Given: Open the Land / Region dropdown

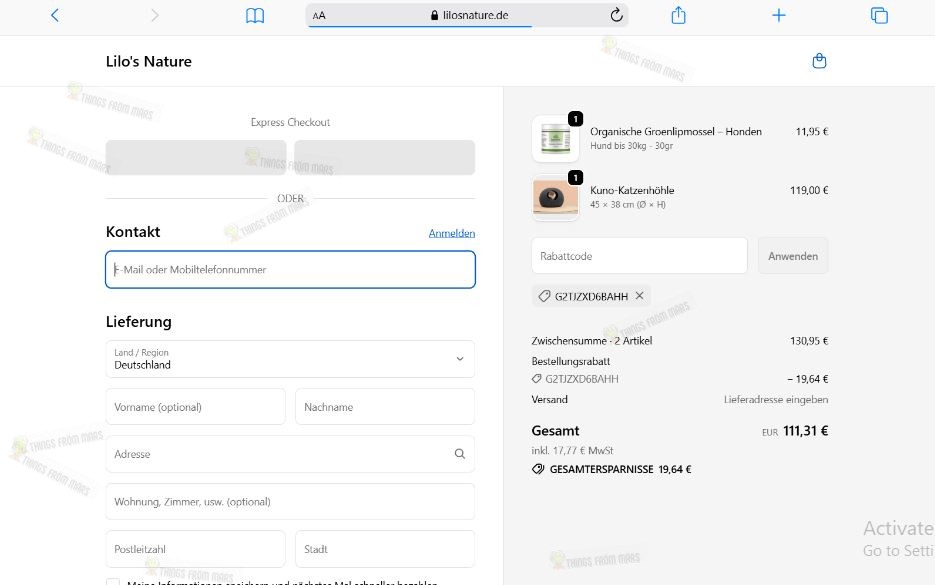Looking at the screenshot, I should pyautogui.click(x=290, y=359).
